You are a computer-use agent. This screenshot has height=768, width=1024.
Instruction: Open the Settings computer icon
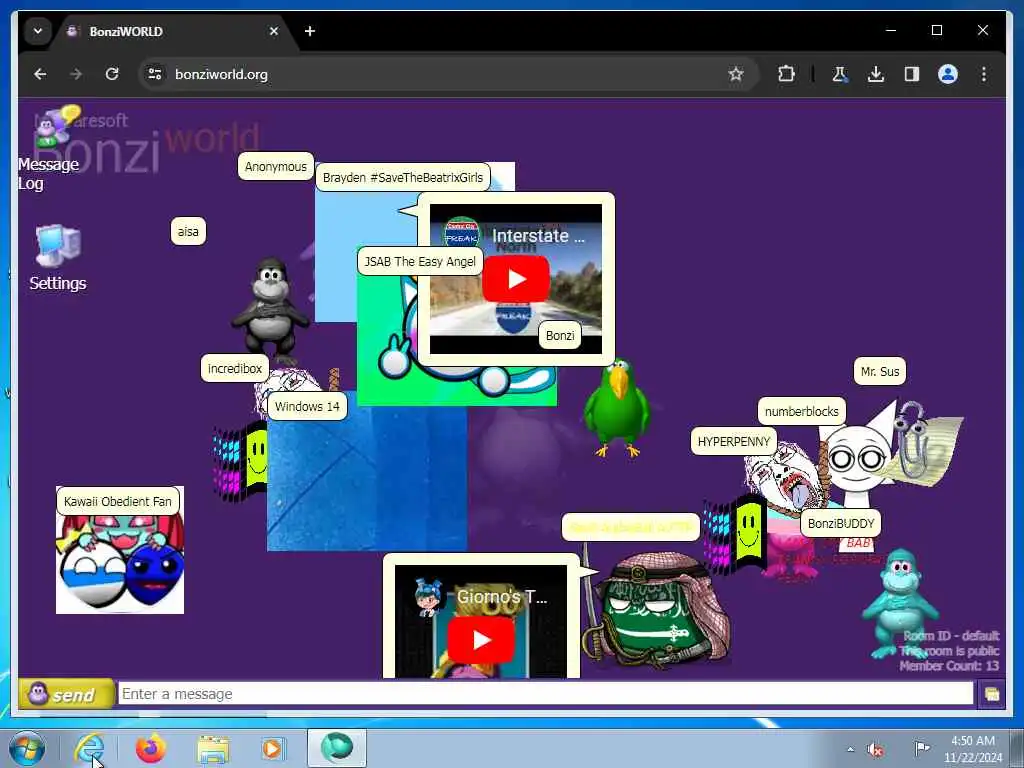57,257
